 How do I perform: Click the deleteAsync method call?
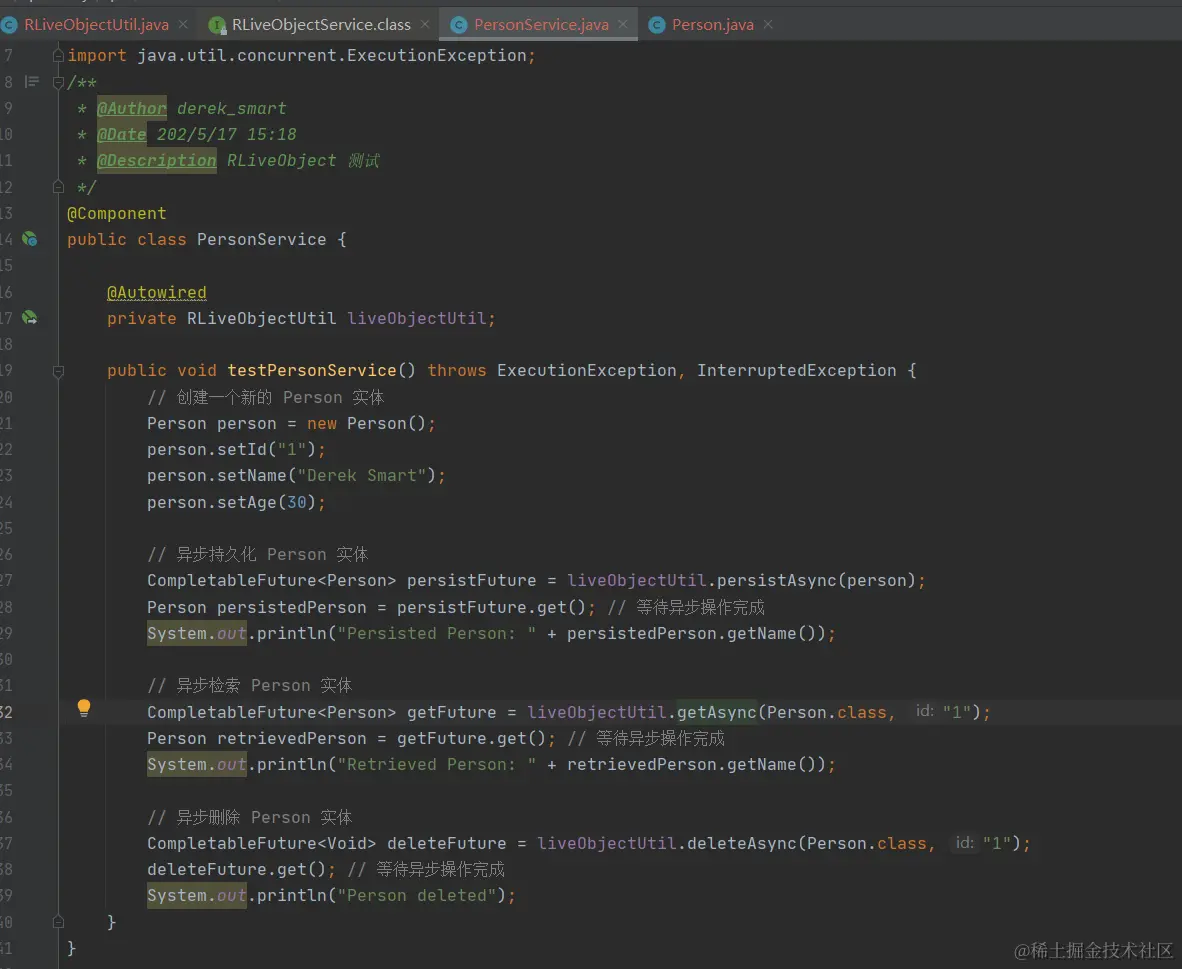coord(742,844)
